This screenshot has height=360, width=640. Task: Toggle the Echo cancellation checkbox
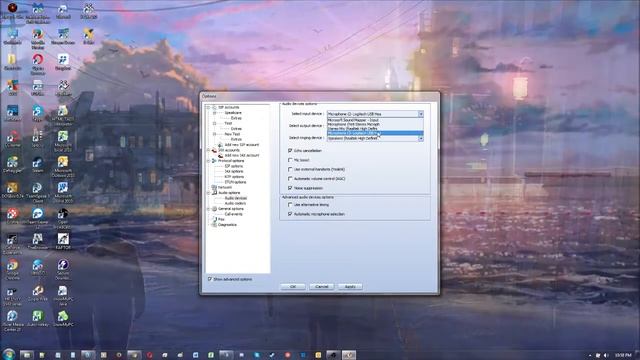290,151
